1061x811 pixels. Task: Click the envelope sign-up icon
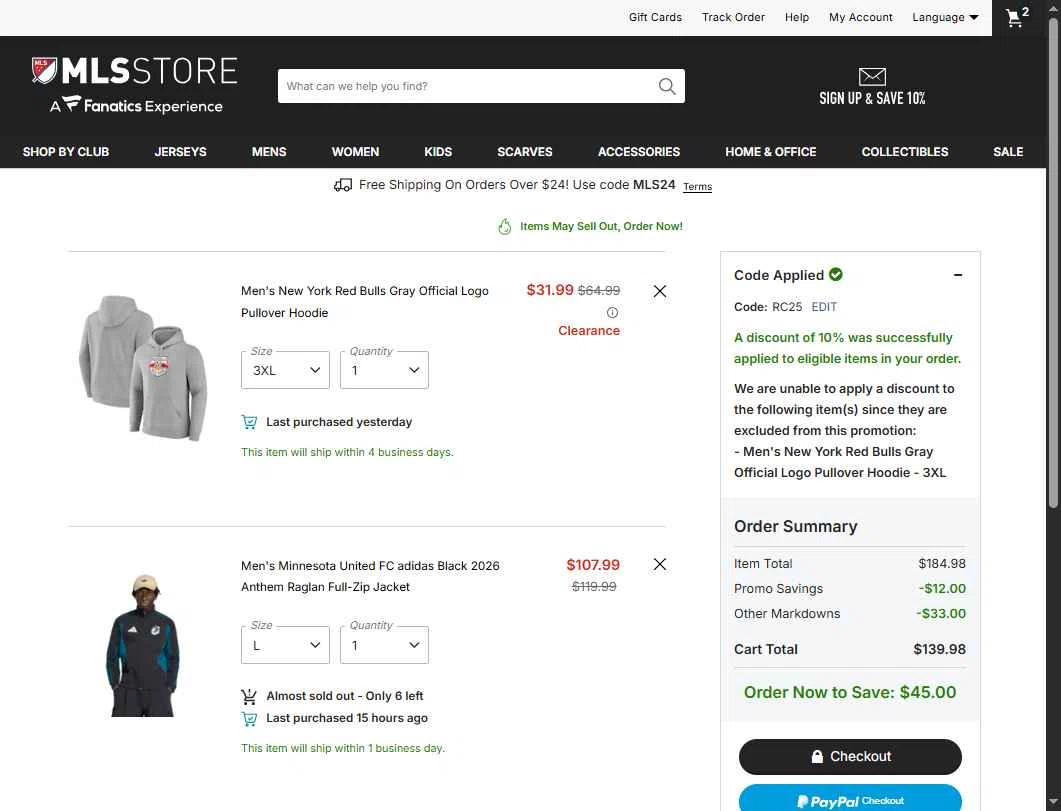click(x=872, y=76)
